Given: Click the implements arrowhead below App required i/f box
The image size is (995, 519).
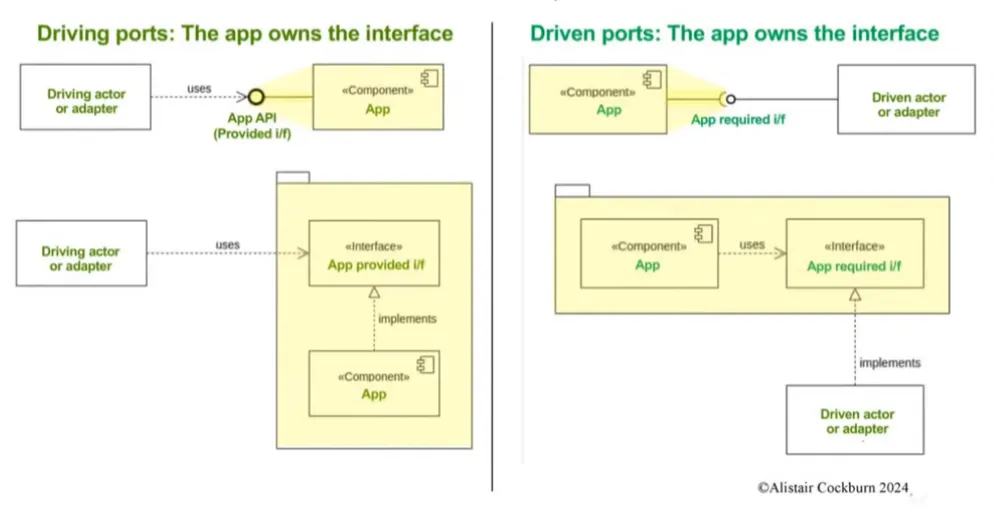Looking at the screenshot, I should 854,294.
